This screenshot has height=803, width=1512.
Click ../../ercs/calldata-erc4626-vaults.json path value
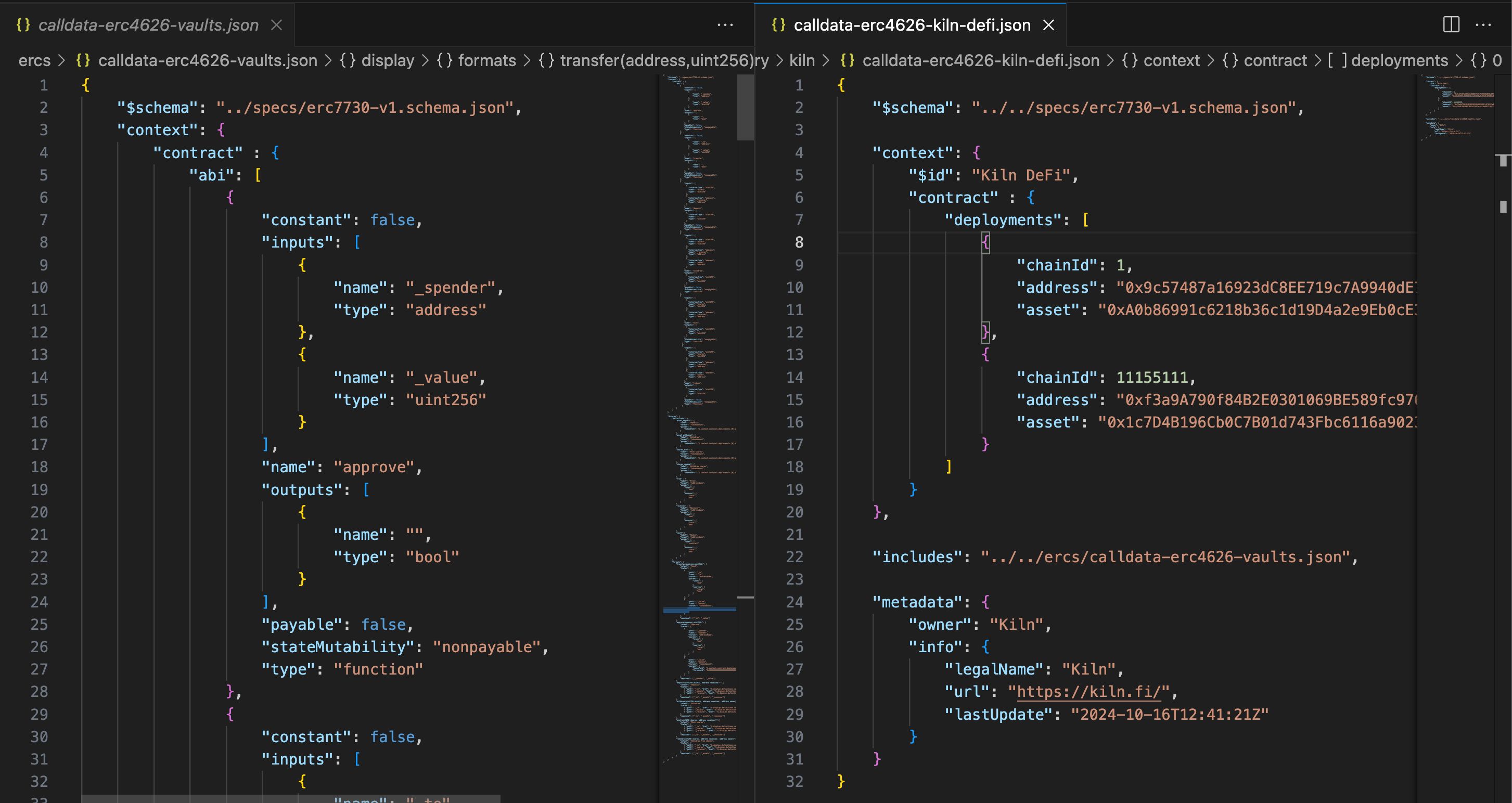1165,556
